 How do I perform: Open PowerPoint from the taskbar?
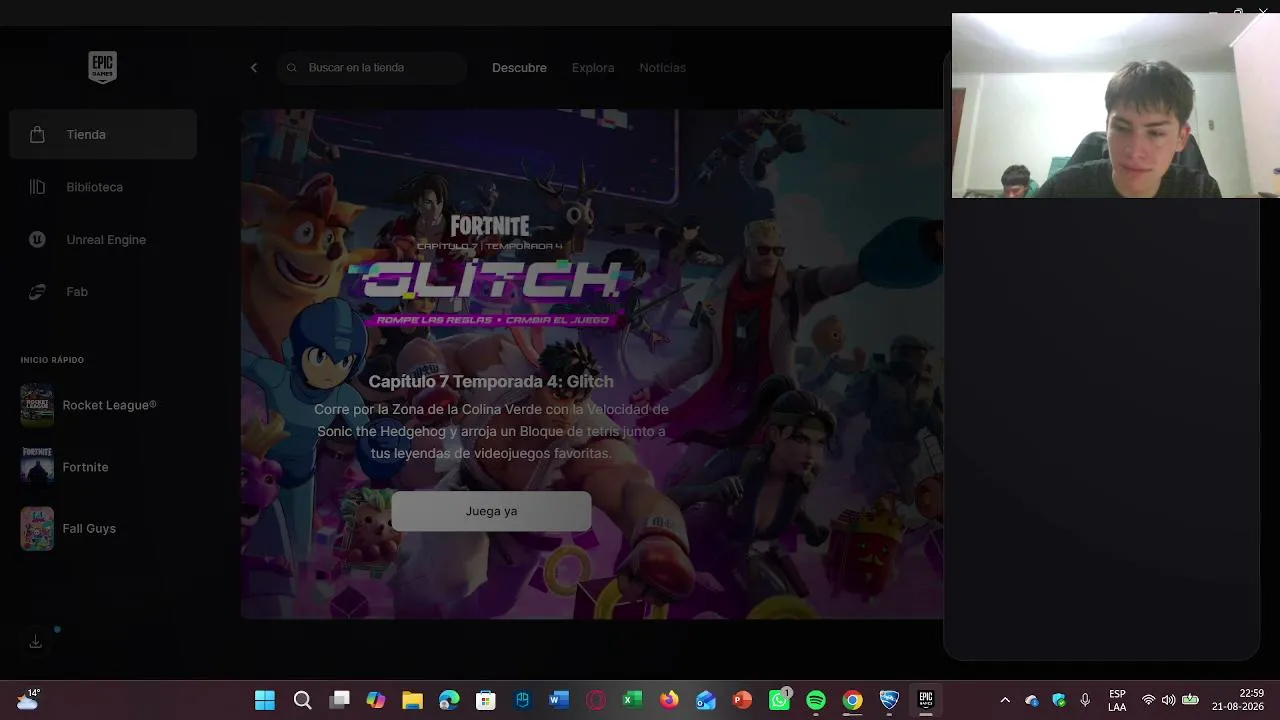(742, 700)
